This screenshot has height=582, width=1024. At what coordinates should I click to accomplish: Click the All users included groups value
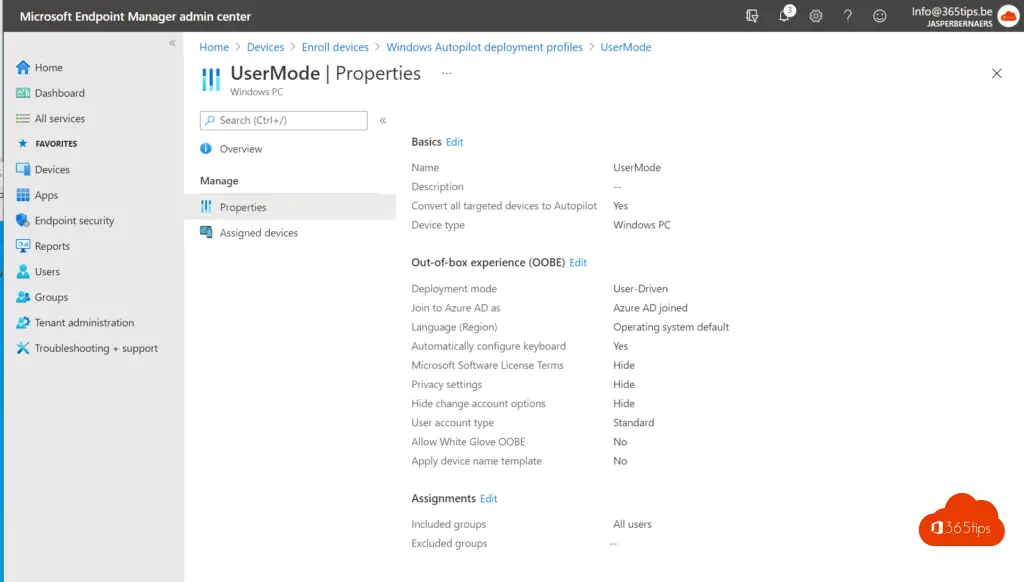pyautogui.click(x=632, y=524)
